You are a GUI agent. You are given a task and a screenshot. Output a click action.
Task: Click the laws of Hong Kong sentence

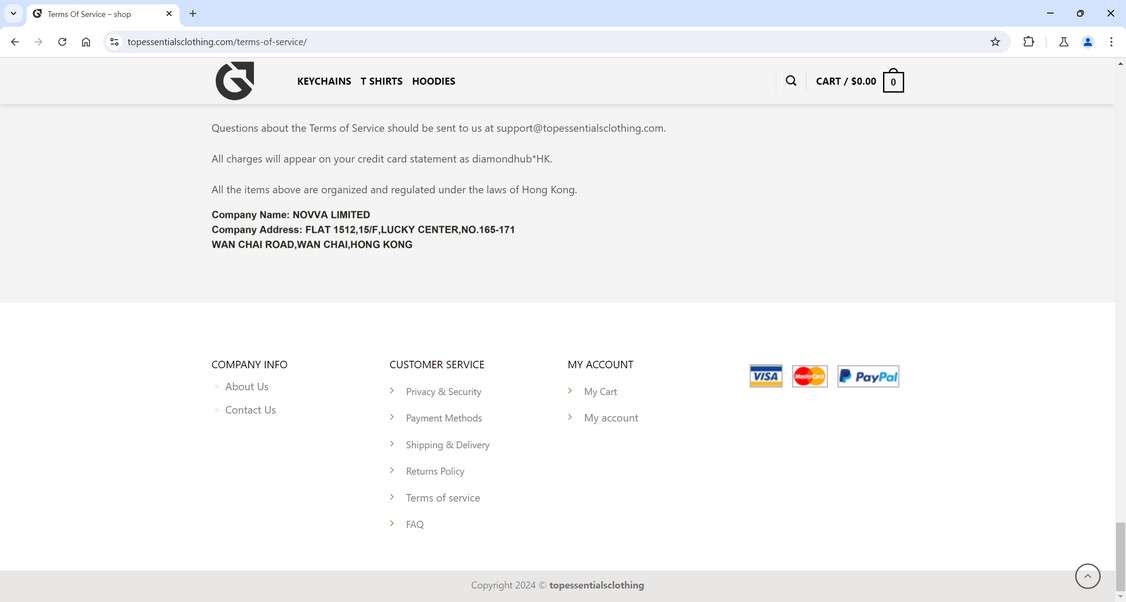click(x=394, y=190)
